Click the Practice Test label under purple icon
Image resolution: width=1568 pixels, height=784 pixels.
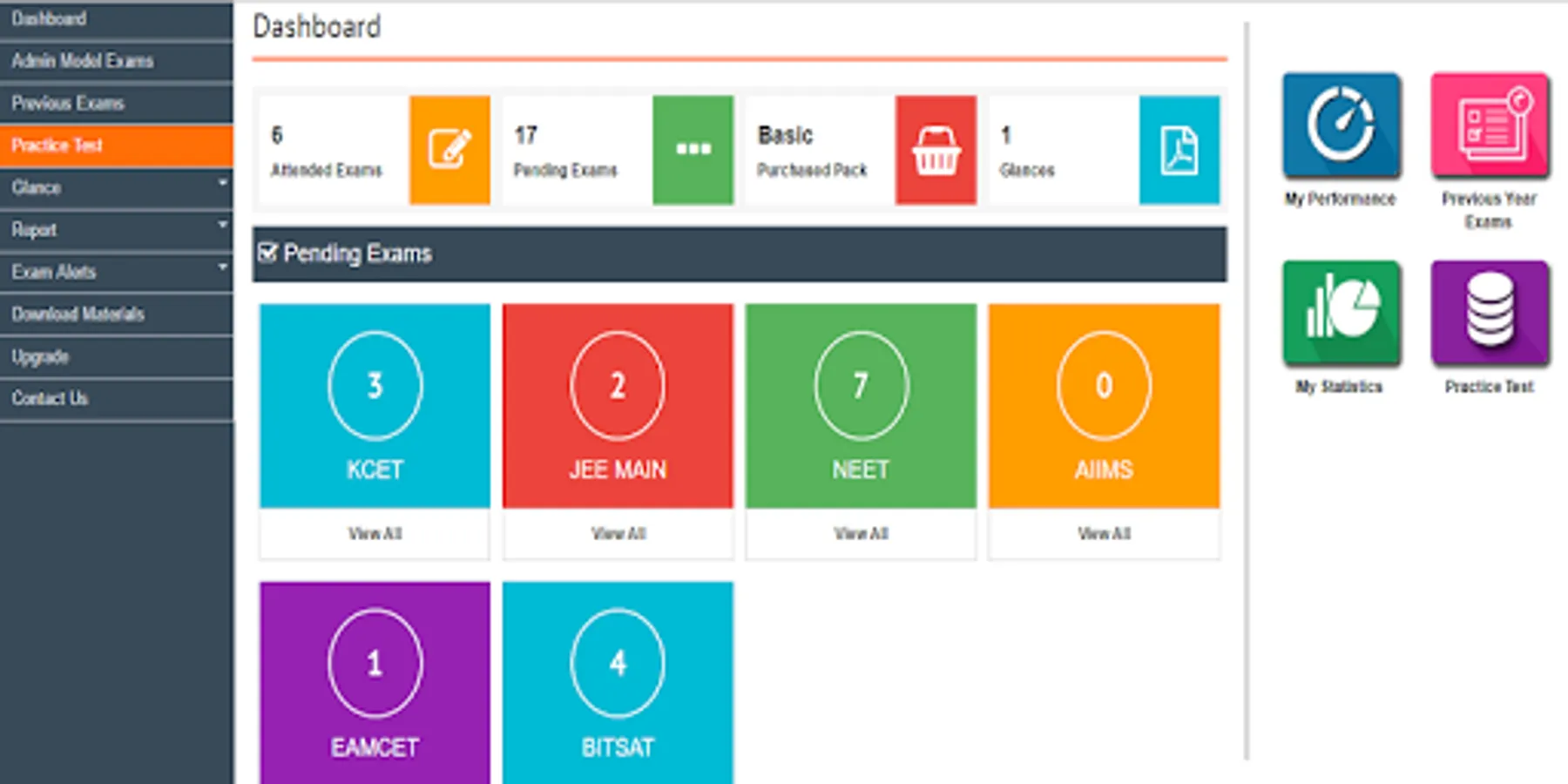[1490, 387]
